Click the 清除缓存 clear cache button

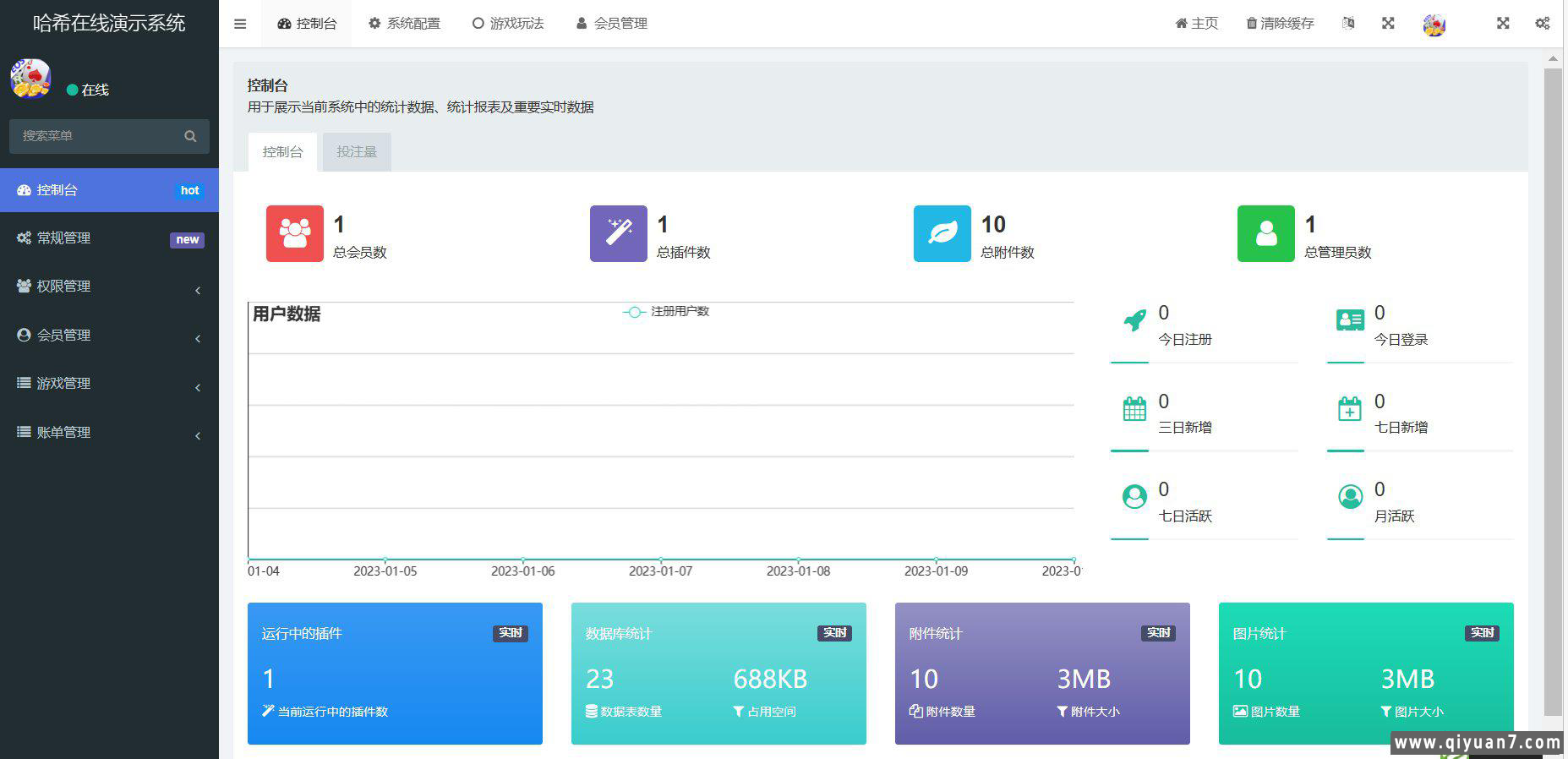tap(1280, 24)
